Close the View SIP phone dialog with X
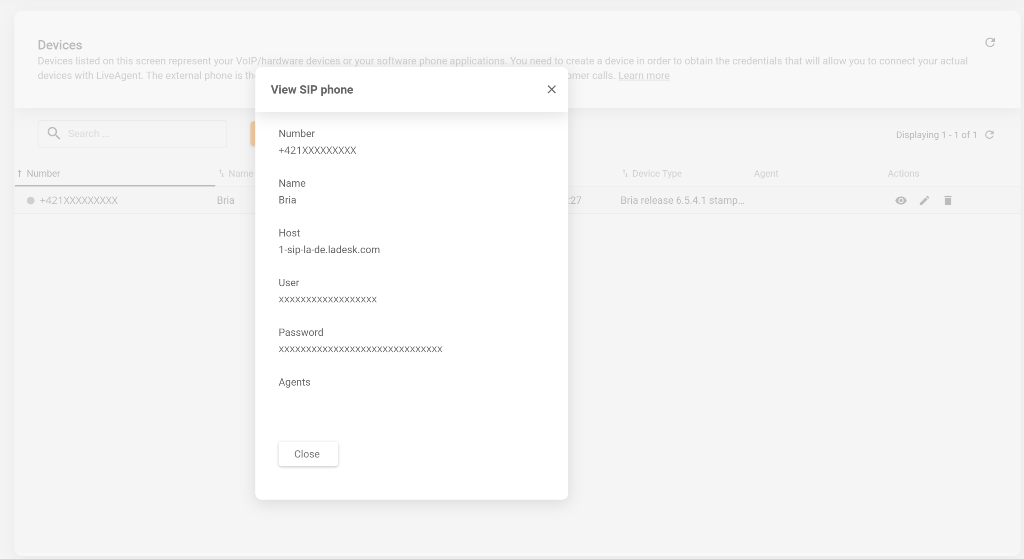The height and width of the screenshot is (559, 1024). [551, 89]
